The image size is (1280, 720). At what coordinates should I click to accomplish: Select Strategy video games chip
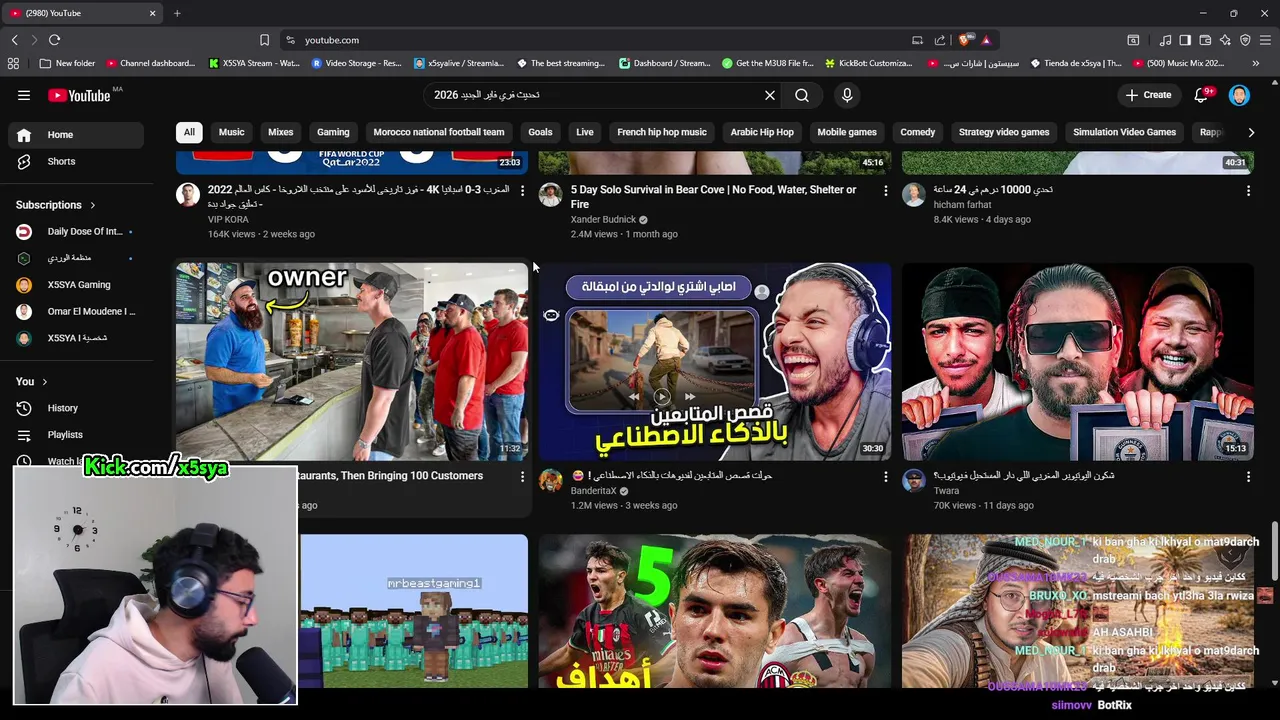coord(1004,132)
